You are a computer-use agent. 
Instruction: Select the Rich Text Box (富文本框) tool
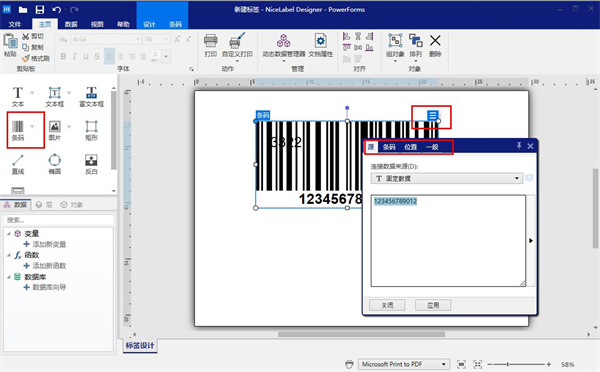tap(91, 96)
